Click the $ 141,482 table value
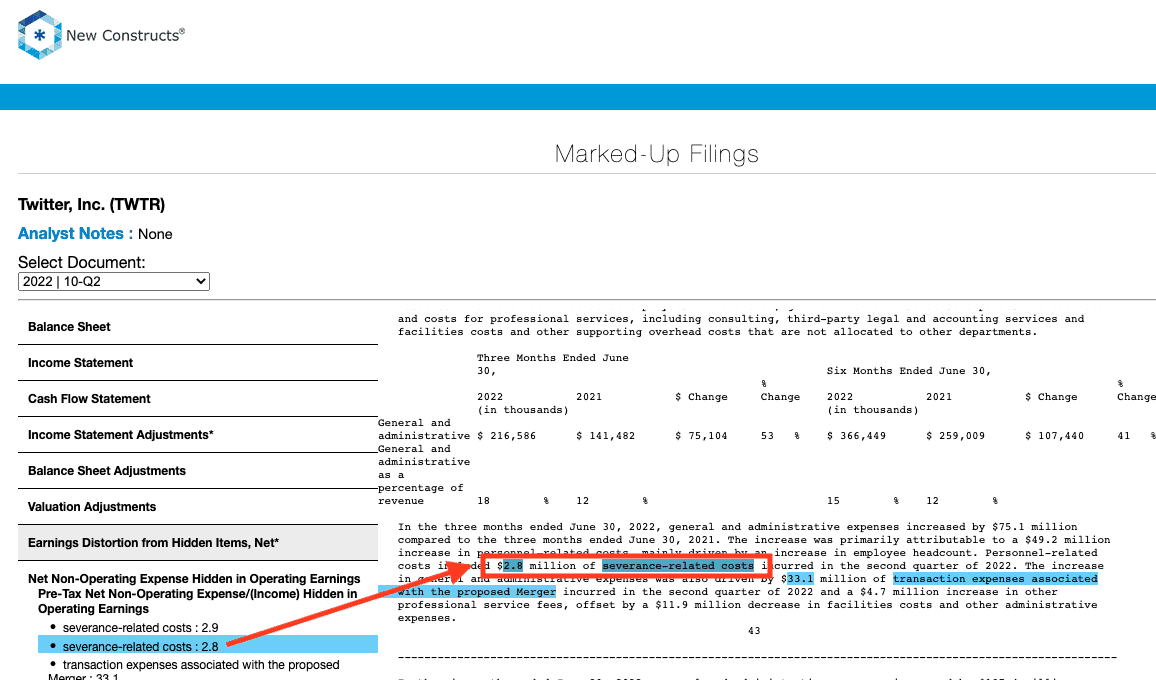This screenshot has width=1156, height=680. 605,436
